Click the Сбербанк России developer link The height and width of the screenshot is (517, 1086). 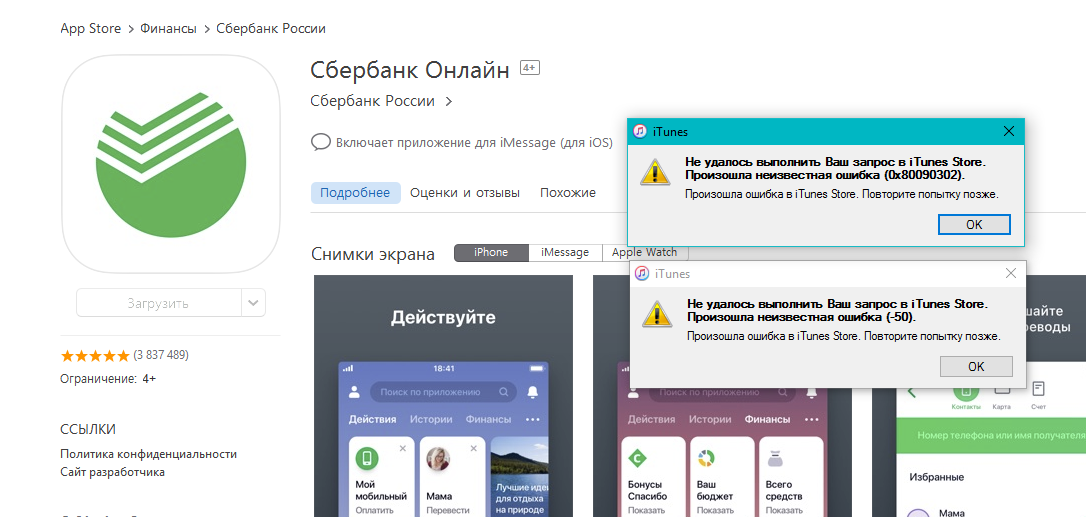click(373, 101)
